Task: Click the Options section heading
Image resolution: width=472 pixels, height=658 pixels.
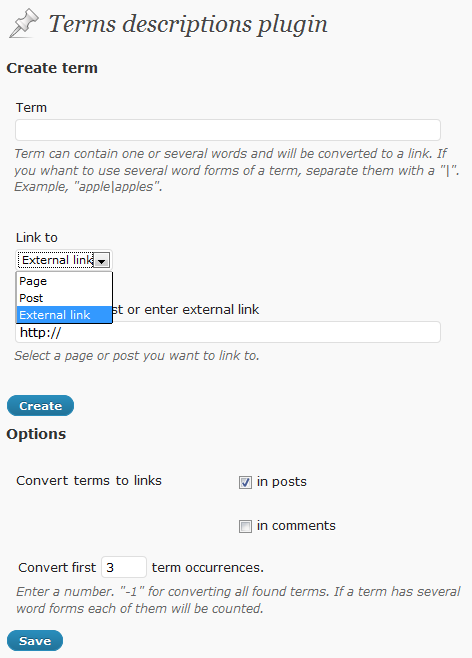Action: coord(36,434)
